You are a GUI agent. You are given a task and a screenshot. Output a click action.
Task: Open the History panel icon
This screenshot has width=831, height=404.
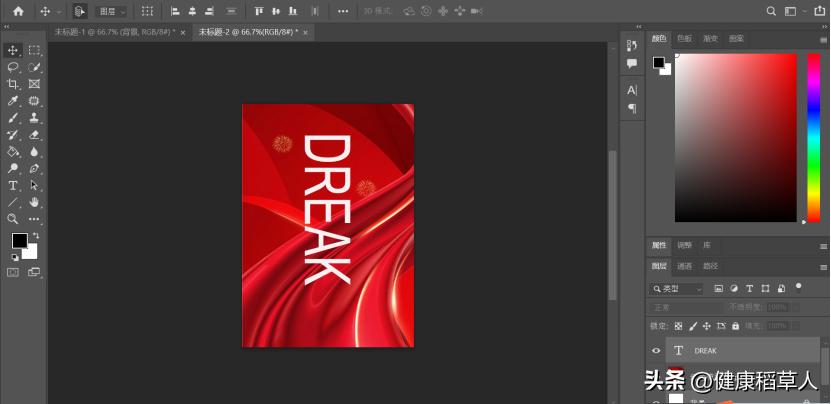[x=632, y=46]
